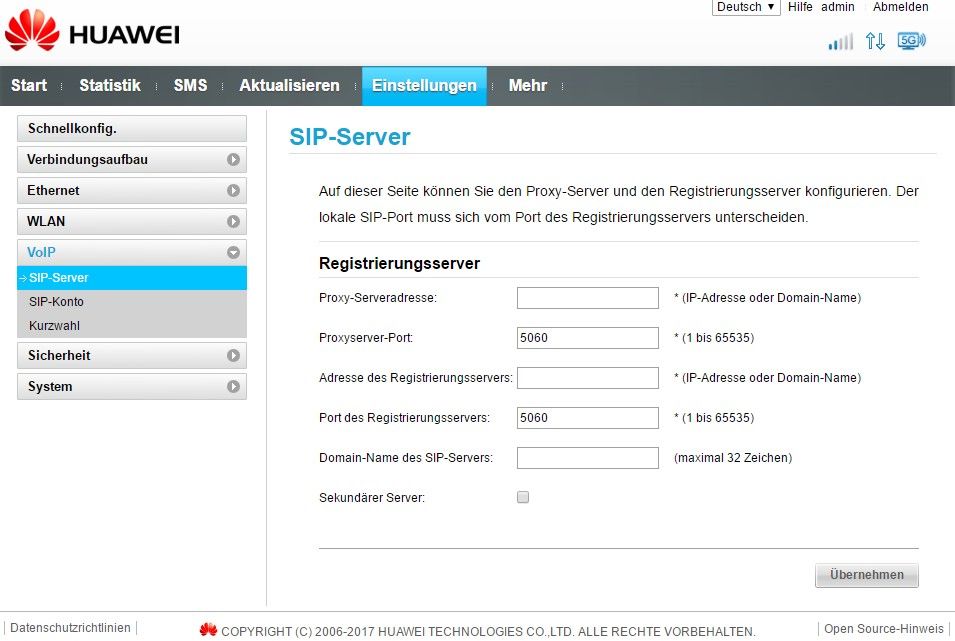
Task: Focus the Proxy-Serveradresse input field
Action: click(x=587, y=298)
